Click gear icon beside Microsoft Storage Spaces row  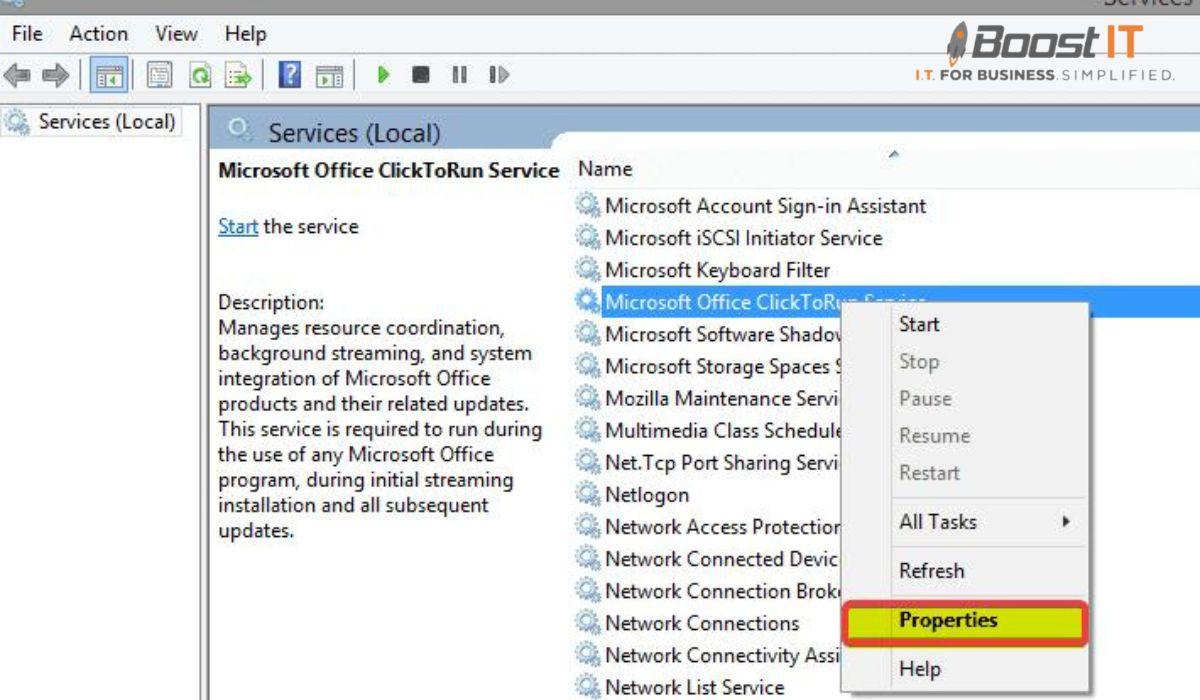pyautogui.click(x=588, y=366)
